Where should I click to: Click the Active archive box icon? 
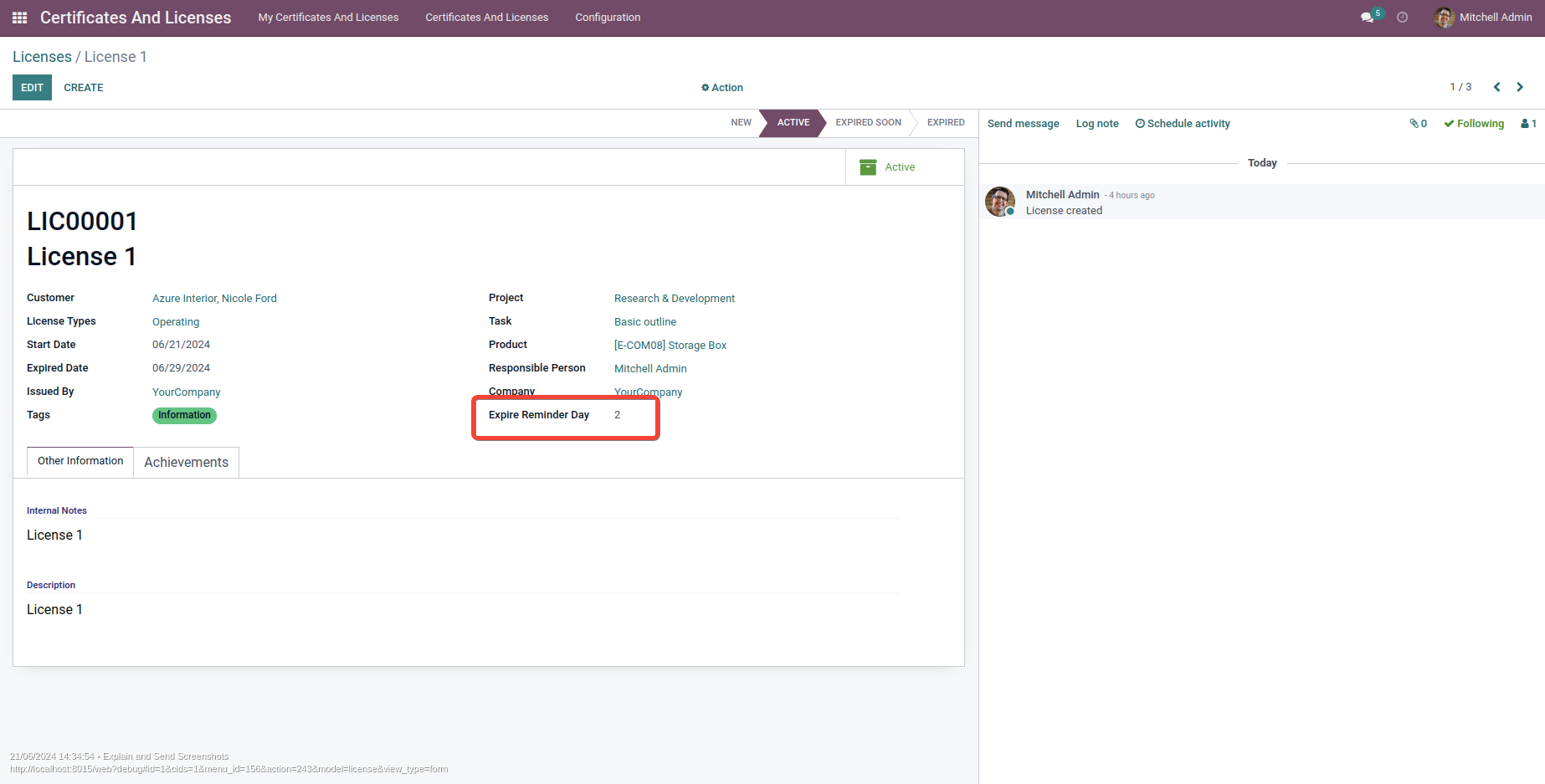pyautogui.click(x=868, y=167)
